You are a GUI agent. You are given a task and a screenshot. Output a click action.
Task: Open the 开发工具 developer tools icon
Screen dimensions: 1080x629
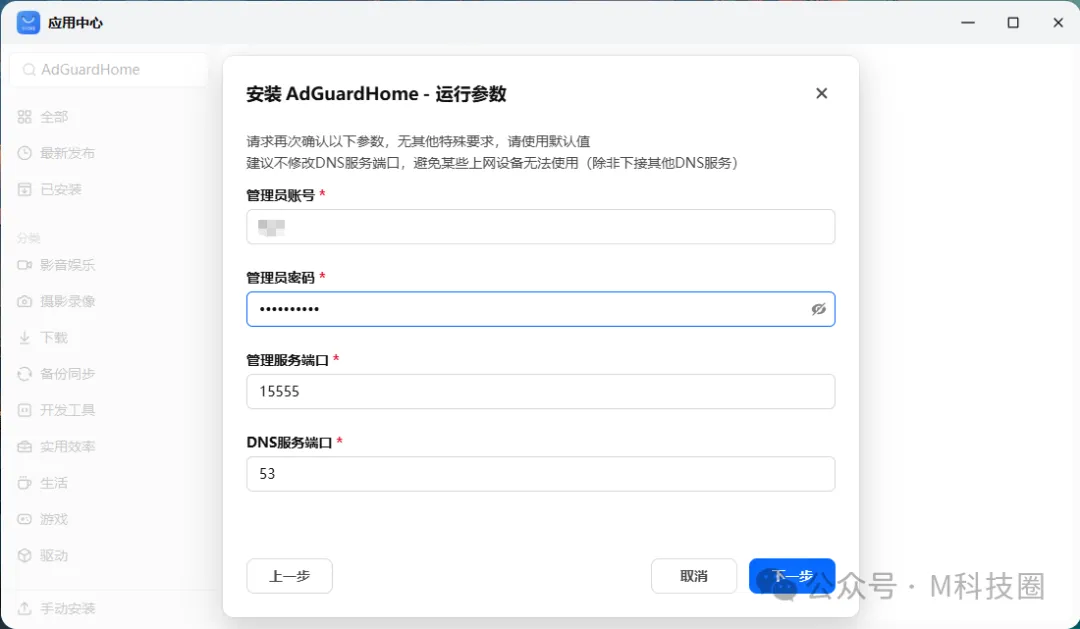[x=22, y=409]
